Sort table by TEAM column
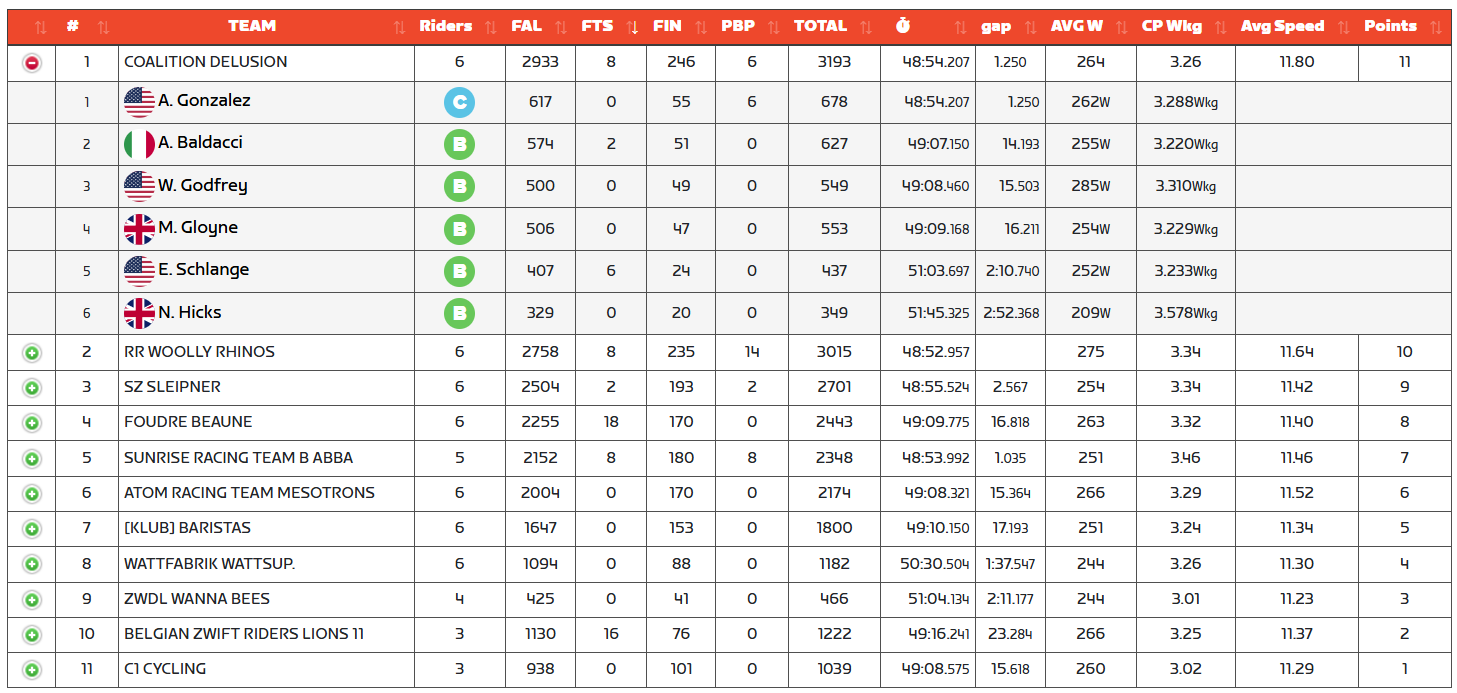This screenshot has height=693, width=1457. (252, 26)
